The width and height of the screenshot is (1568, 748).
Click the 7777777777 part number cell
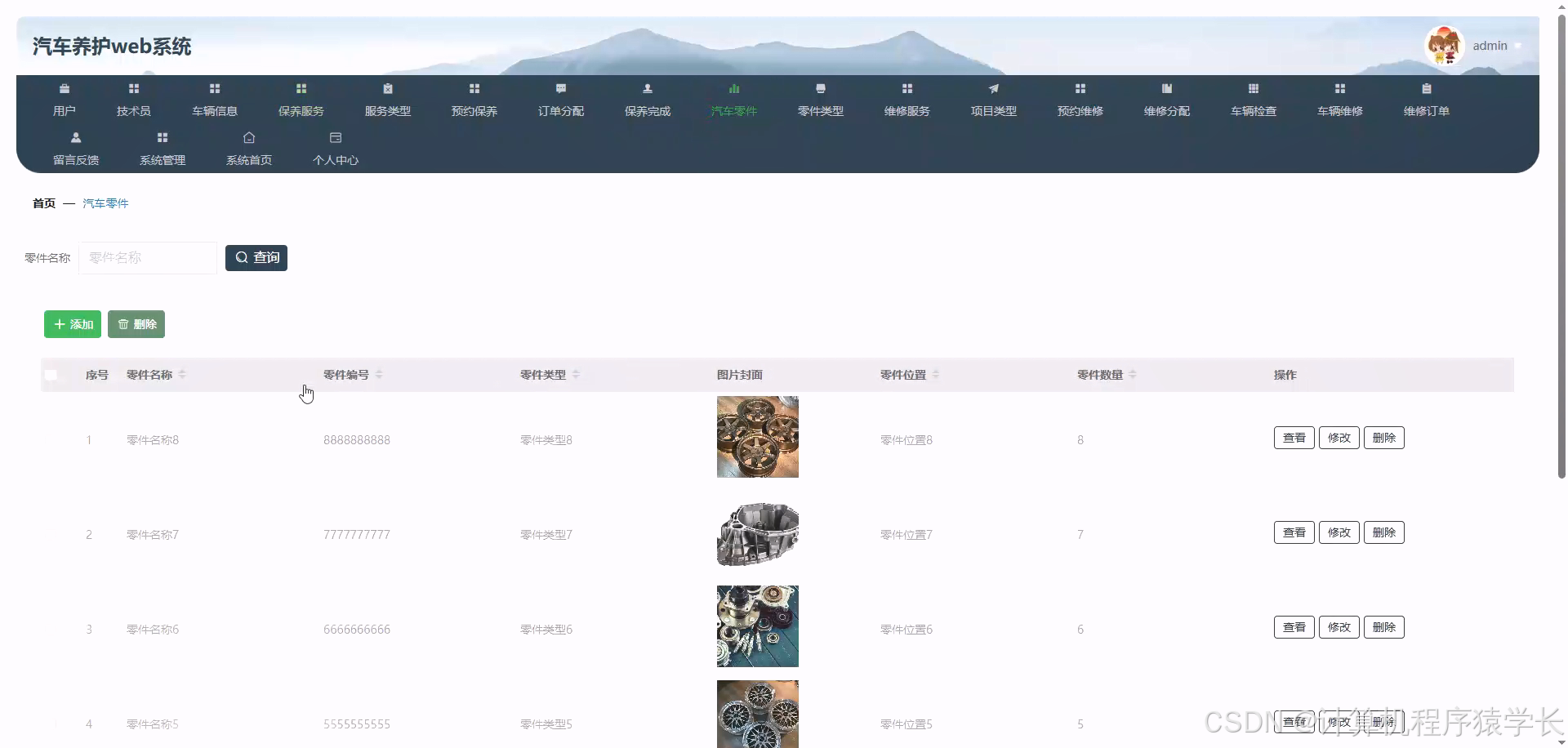tap(357, 535)
